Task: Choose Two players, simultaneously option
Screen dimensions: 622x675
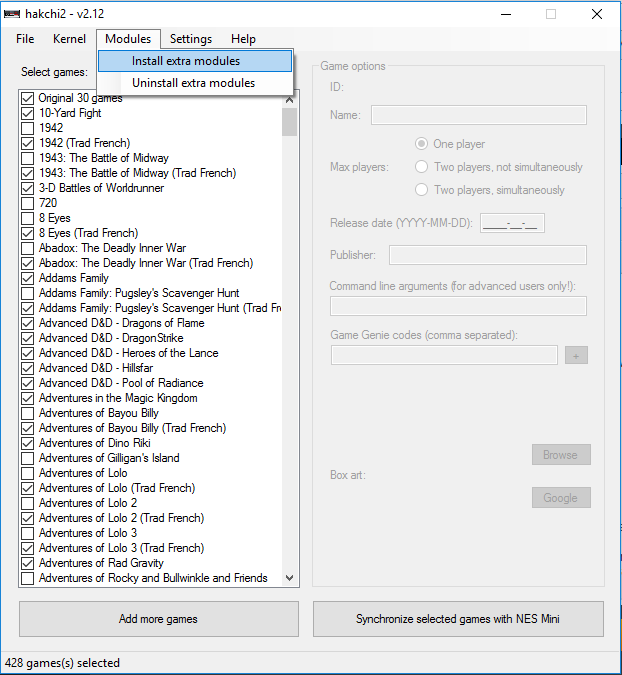Action: click(421, 190)
